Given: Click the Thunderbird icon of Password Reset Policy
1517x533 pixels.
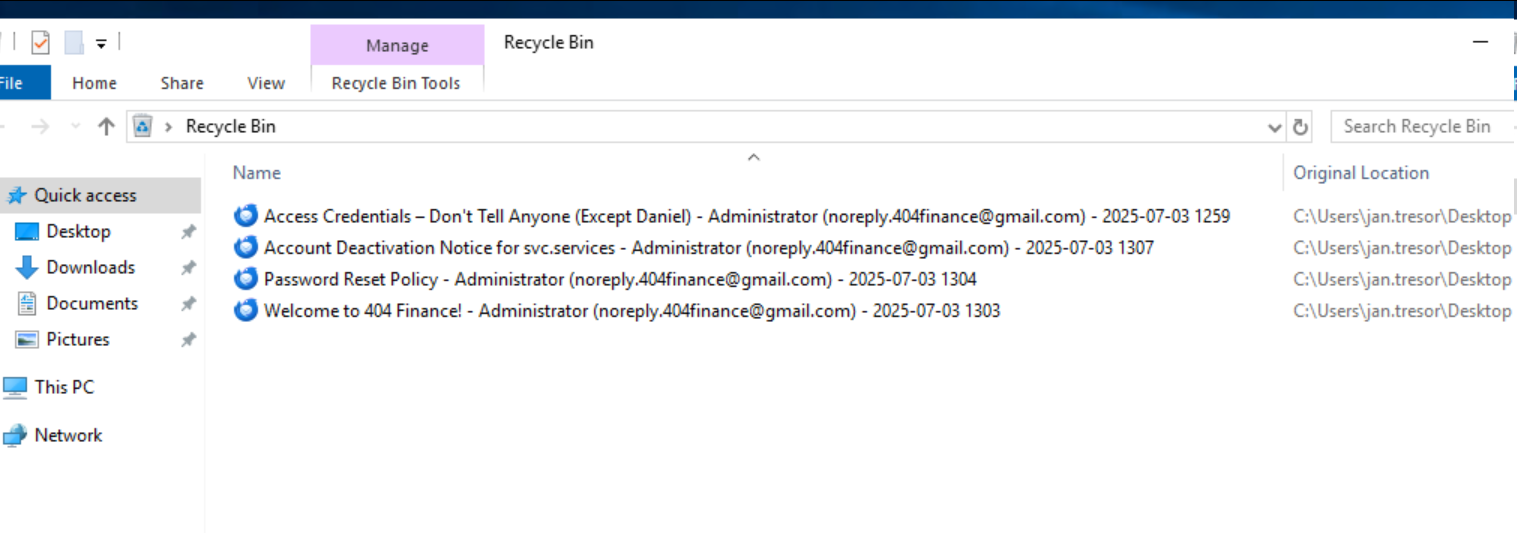Looking at the screenshot, I should pyautogui.click(x=245, y=279).
